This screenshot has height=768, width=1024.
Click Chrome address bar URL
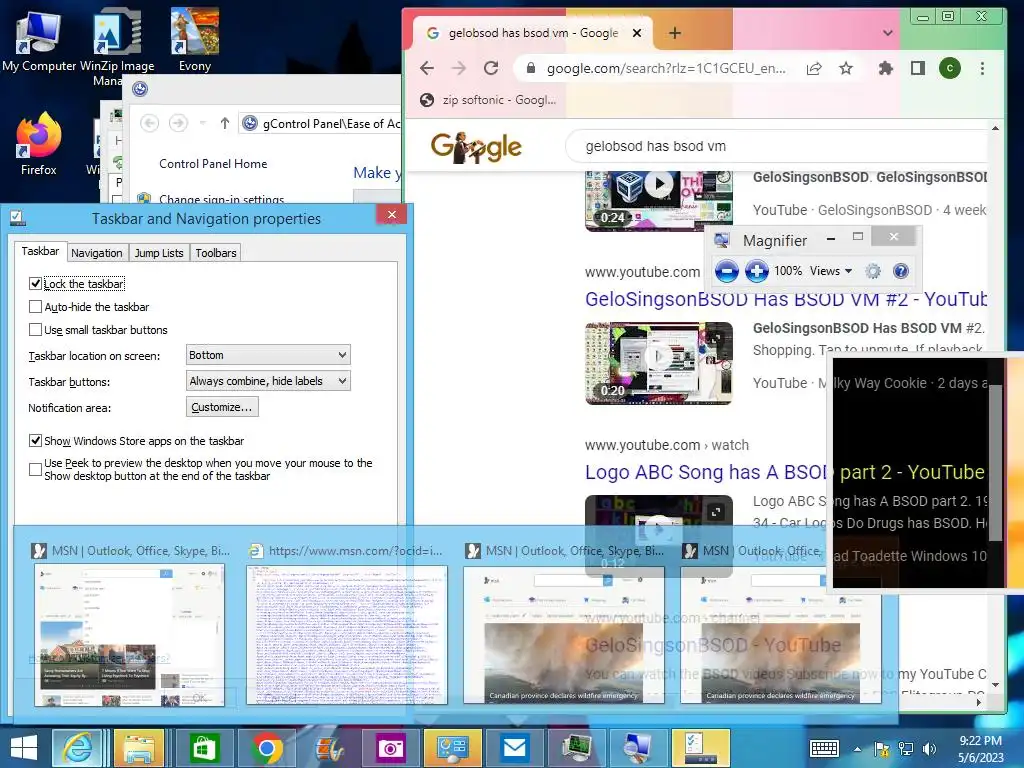tap(666, 68)
